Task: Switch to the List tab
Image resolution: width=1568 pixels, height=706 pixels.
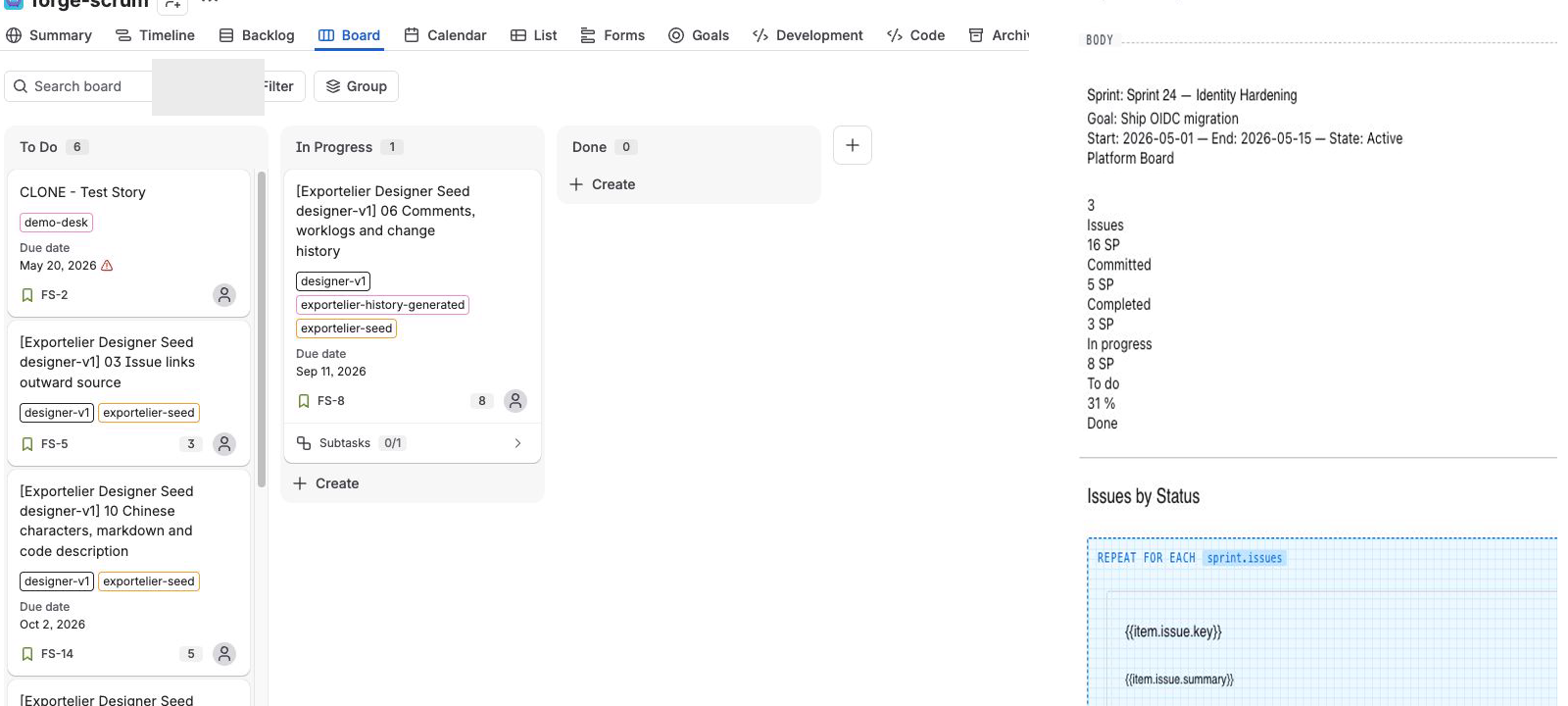Action: (x=534, y=35)
